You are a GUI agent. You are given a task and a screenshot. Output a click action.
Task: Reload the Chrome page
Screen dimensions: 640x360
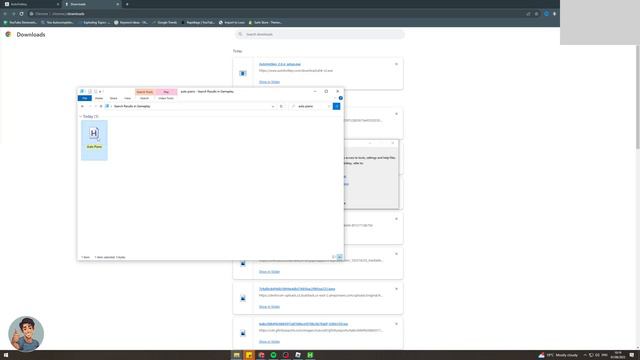22,14
